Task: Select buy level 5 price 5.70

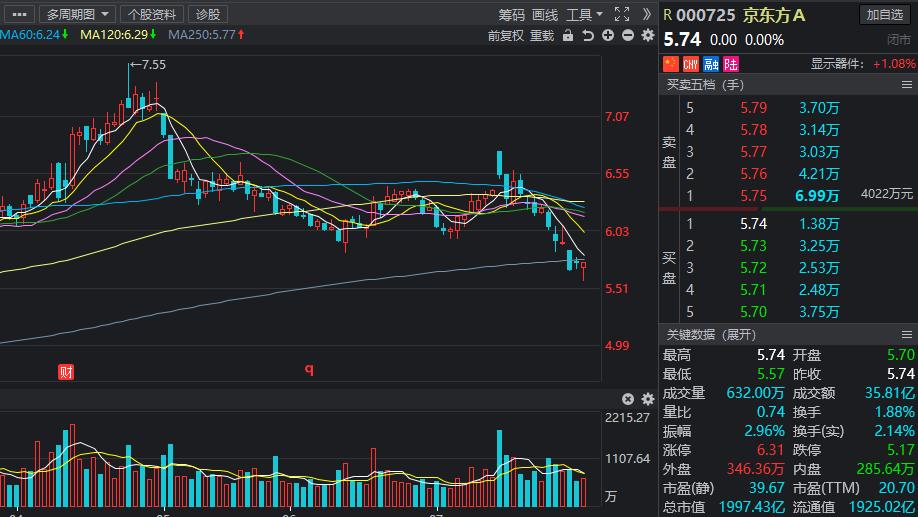Action: (x=753, y=311)
